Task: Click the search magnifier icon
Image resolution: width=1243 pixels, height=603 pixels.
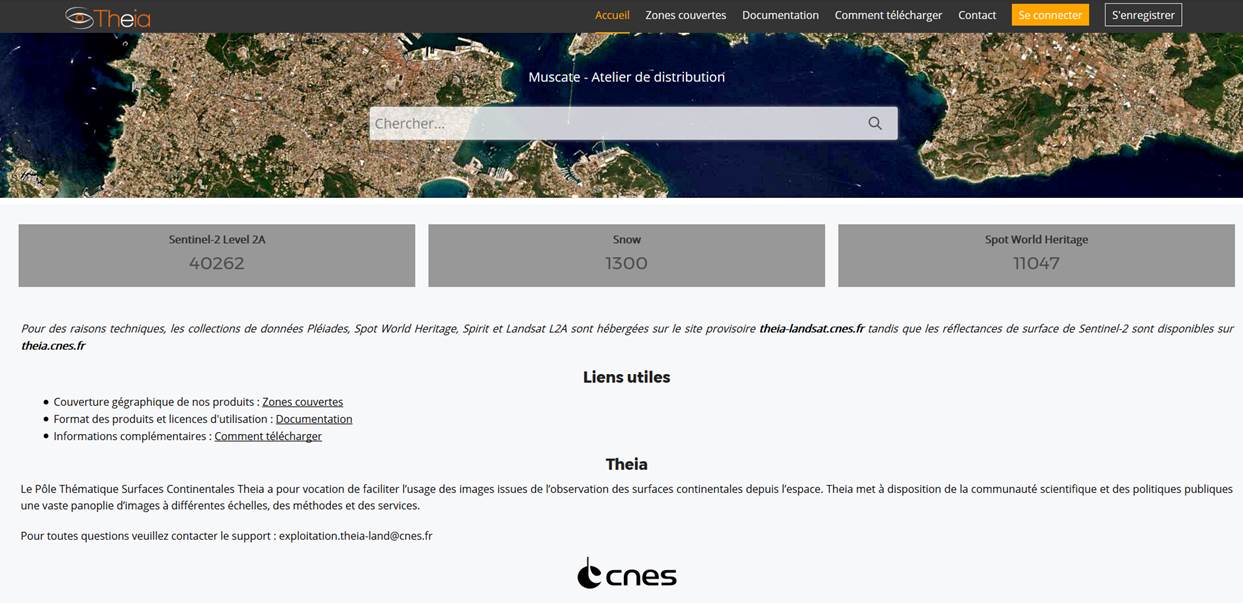Action: click(875, 123)
